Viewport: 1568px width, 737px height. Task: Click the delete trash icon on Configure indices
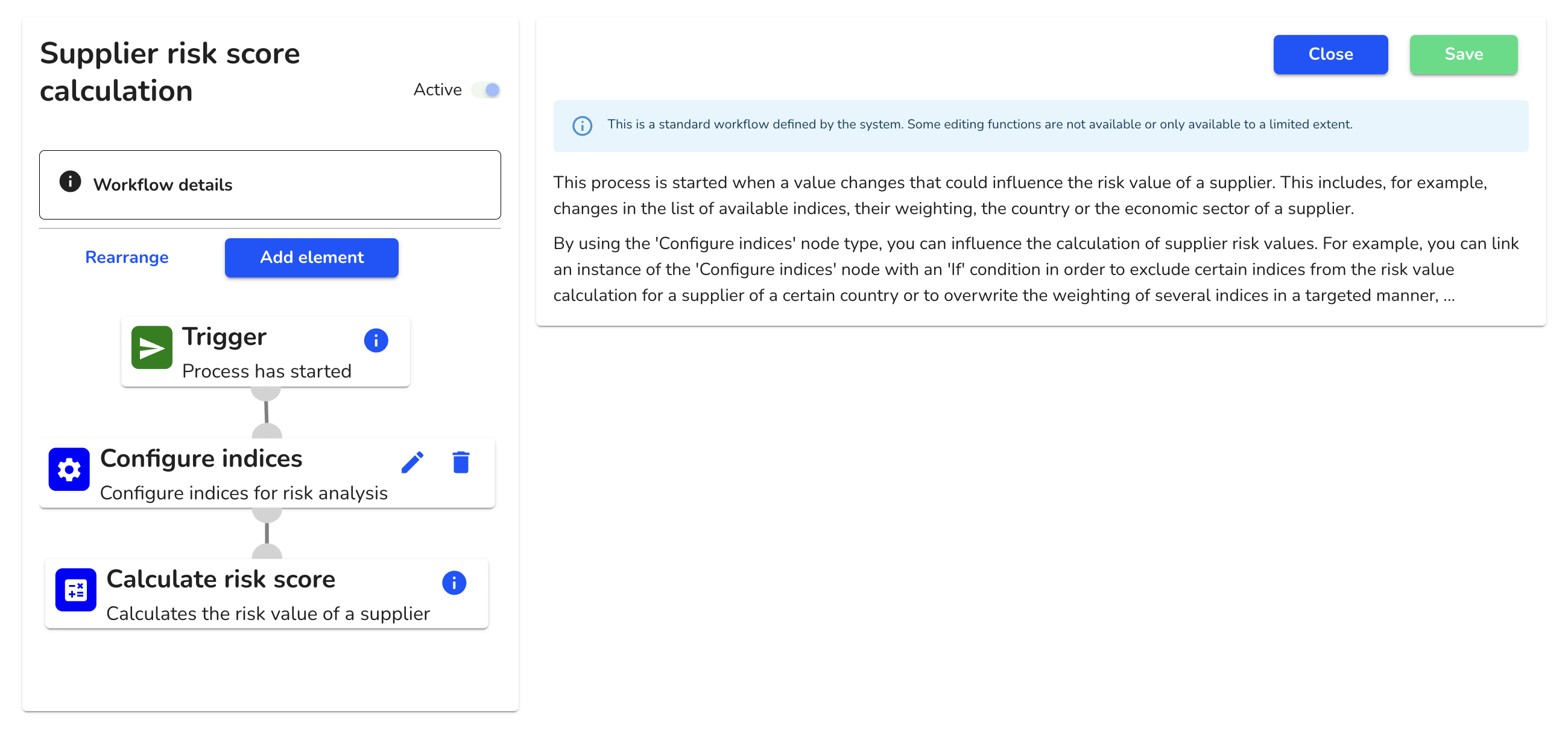(x=461, y=462)
